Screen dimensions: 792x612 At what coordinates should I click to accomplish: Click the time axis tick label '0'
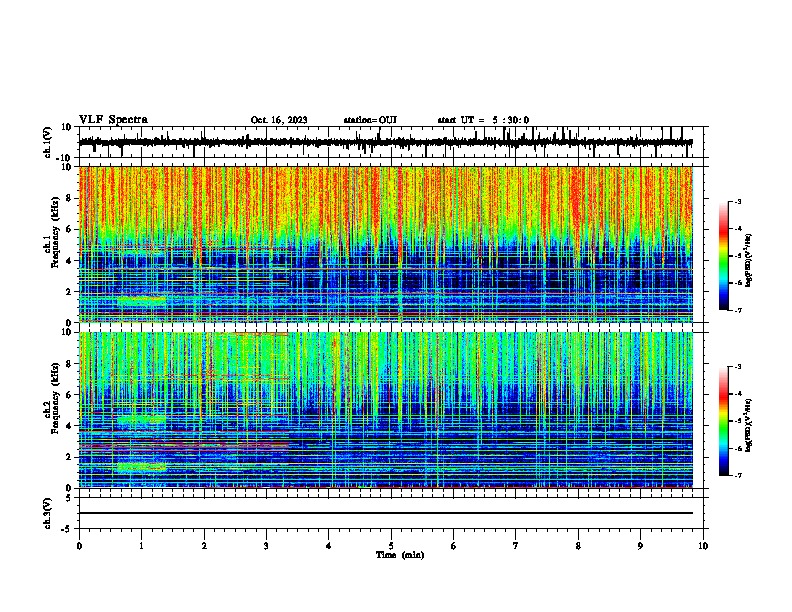coord(79,546)
